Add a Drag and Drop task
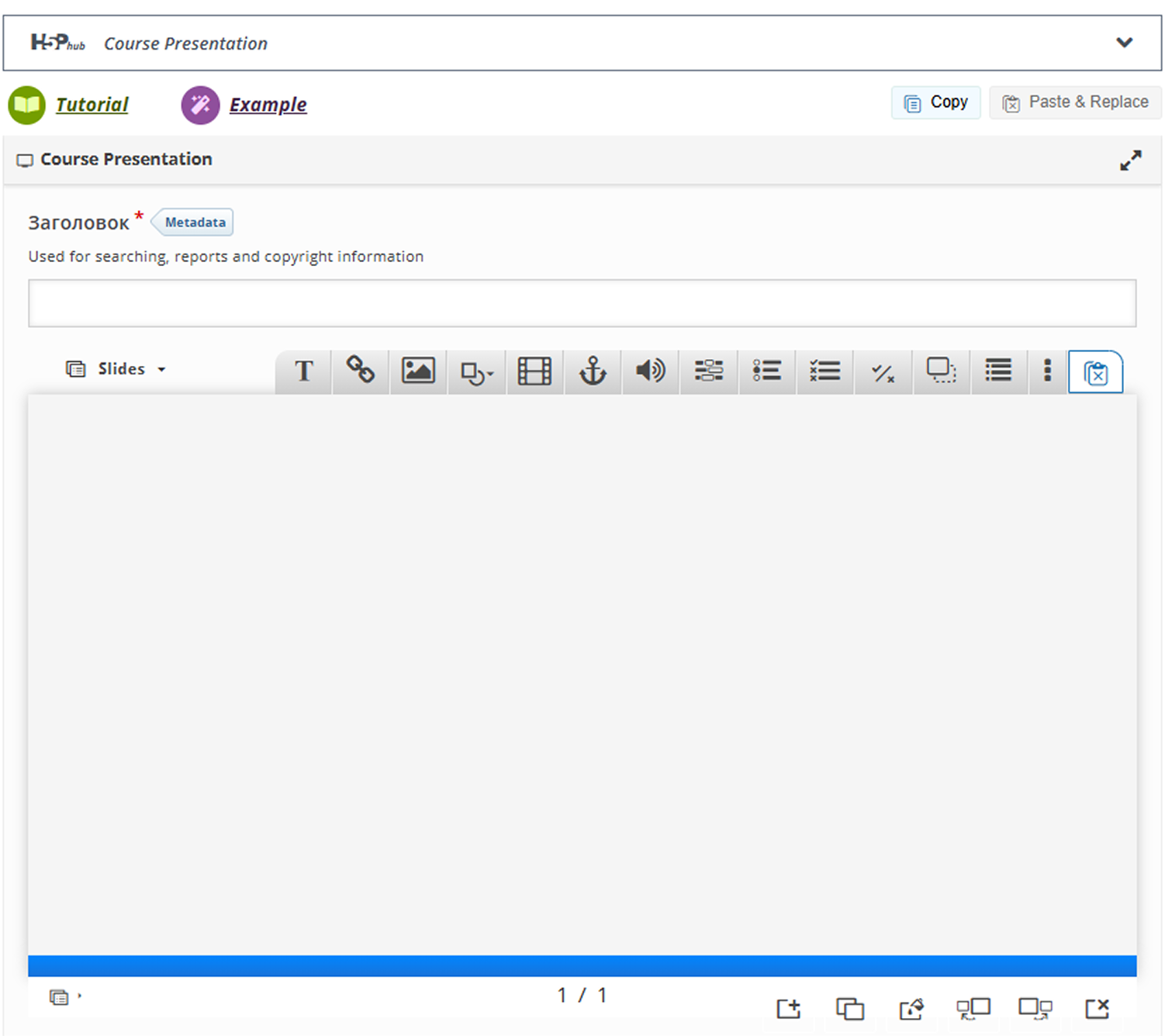The image size is (1165, 1036). pos(941,371)
